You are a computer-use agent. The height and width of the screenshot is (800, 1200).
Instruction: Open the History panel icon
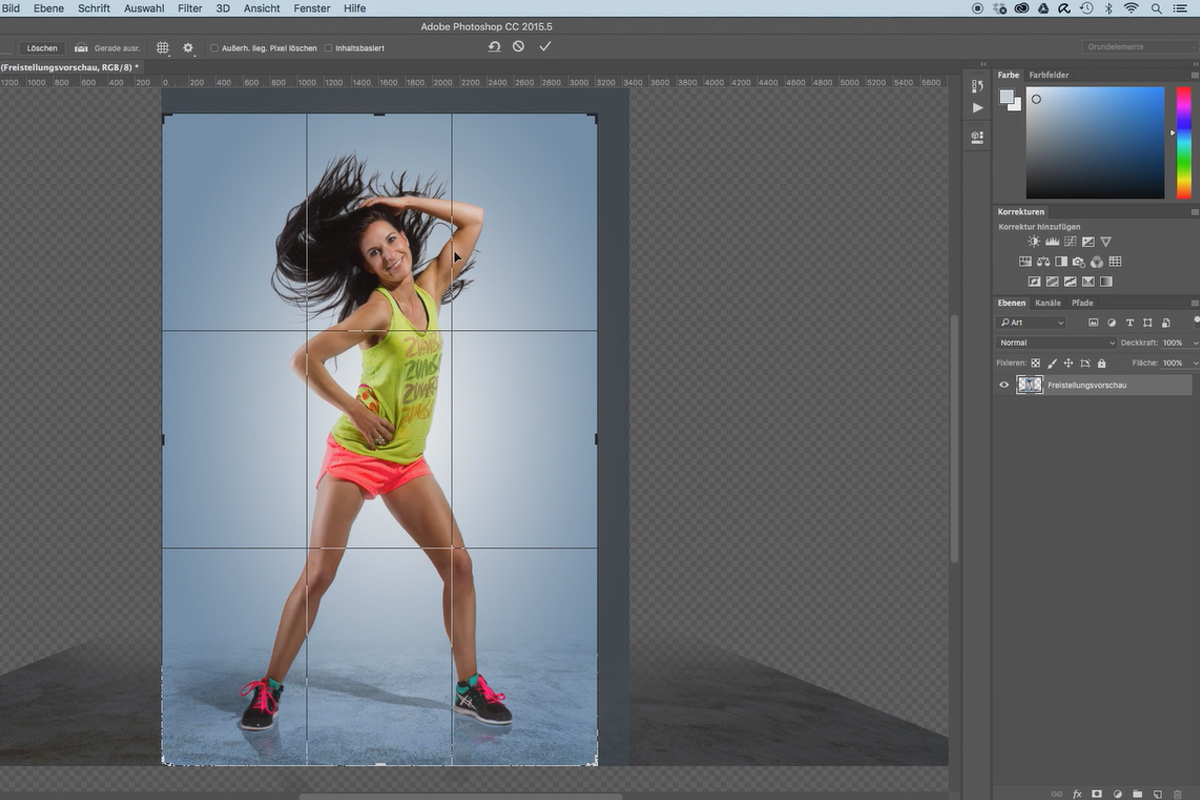[x=977, y=88]
